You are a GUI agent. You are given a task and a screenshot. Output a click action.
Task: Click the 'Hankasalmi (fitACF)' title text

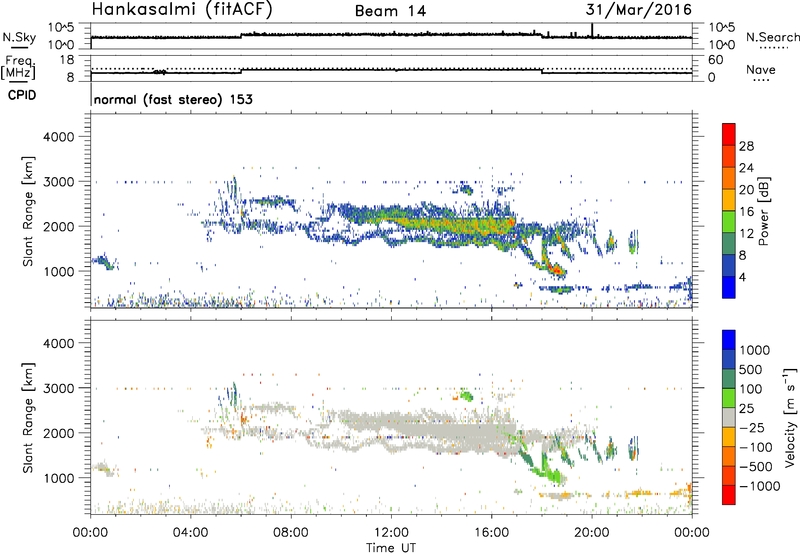pos(181,10)
